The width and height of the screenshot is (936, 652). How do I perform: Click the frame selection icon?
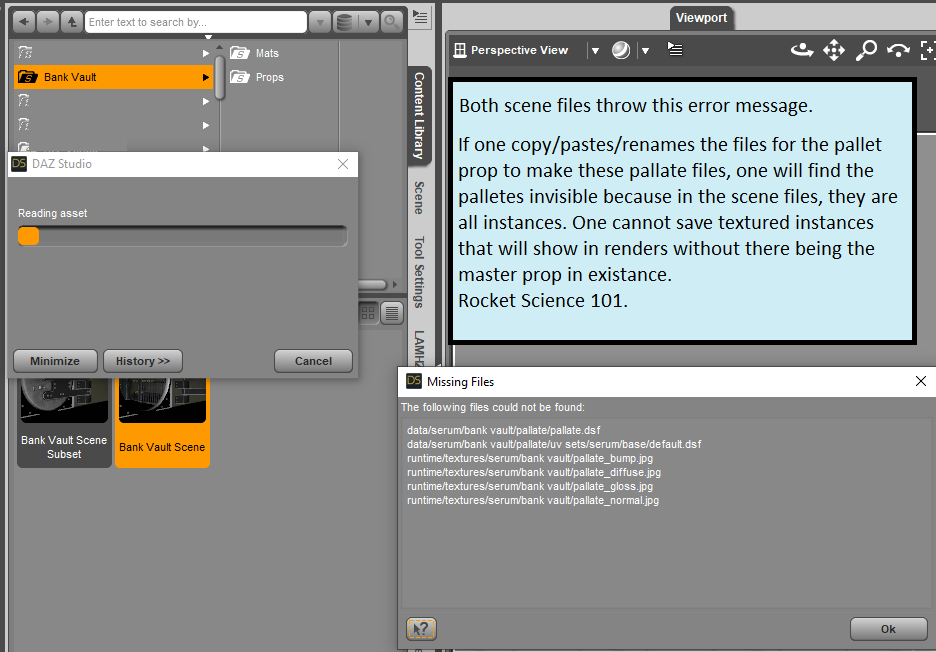click(x=928, y=50)
